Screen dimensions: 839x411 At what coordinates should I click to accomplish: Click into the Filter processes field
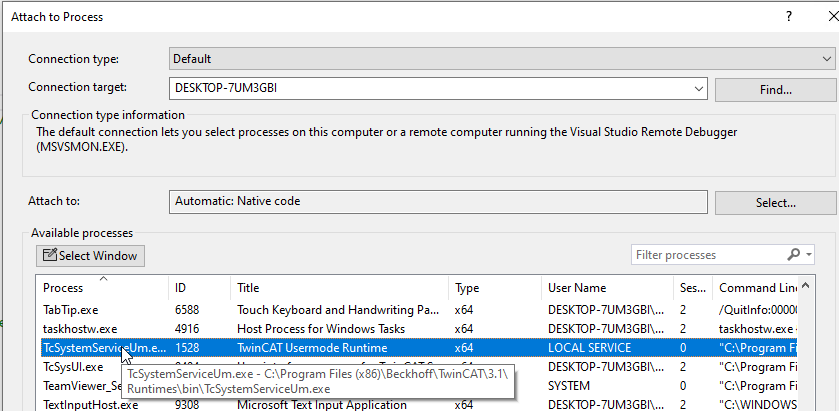[705, 255]
